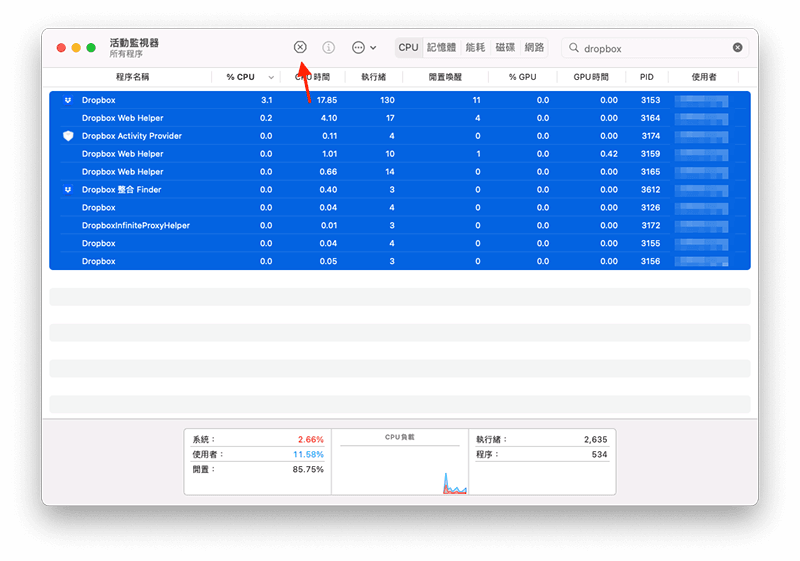Sort by PID column header
This screenshot has width=800, height=561.
pos(646,77)
